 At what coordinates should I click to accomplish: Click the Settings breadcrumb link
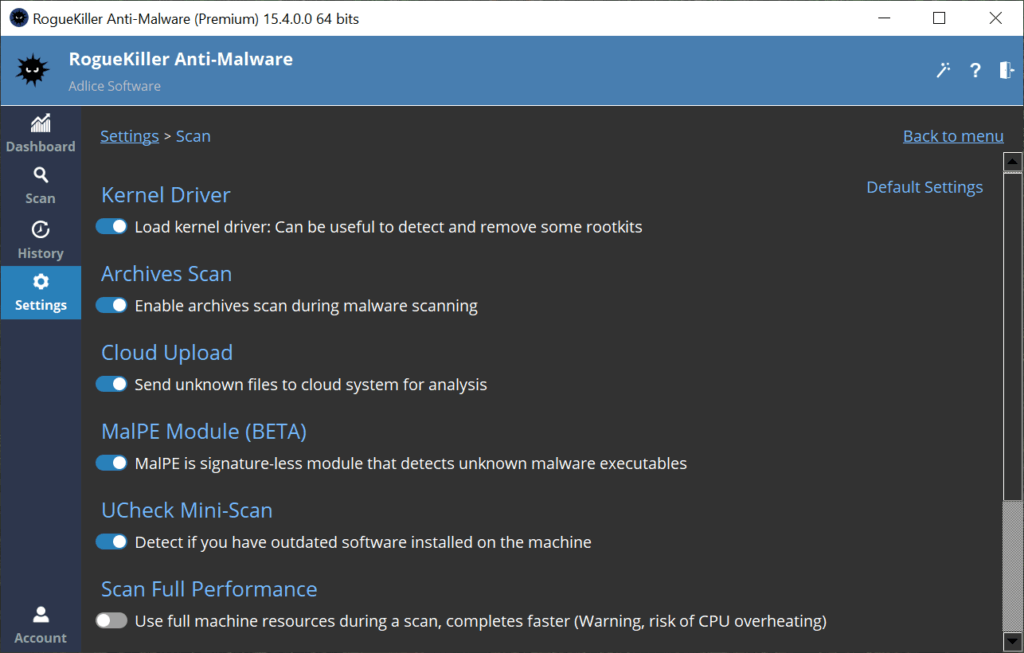(x=129, y=136)
